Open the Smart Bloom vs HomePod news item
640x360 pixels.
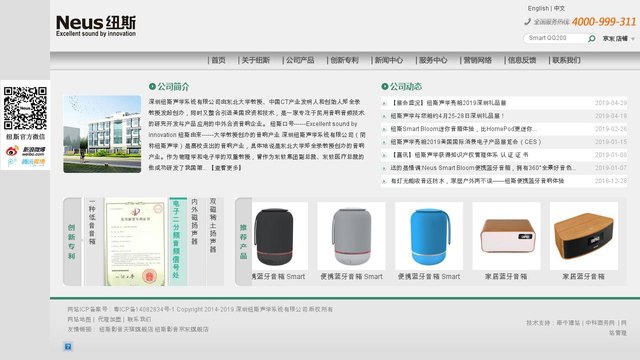click(x=463, y=129)
